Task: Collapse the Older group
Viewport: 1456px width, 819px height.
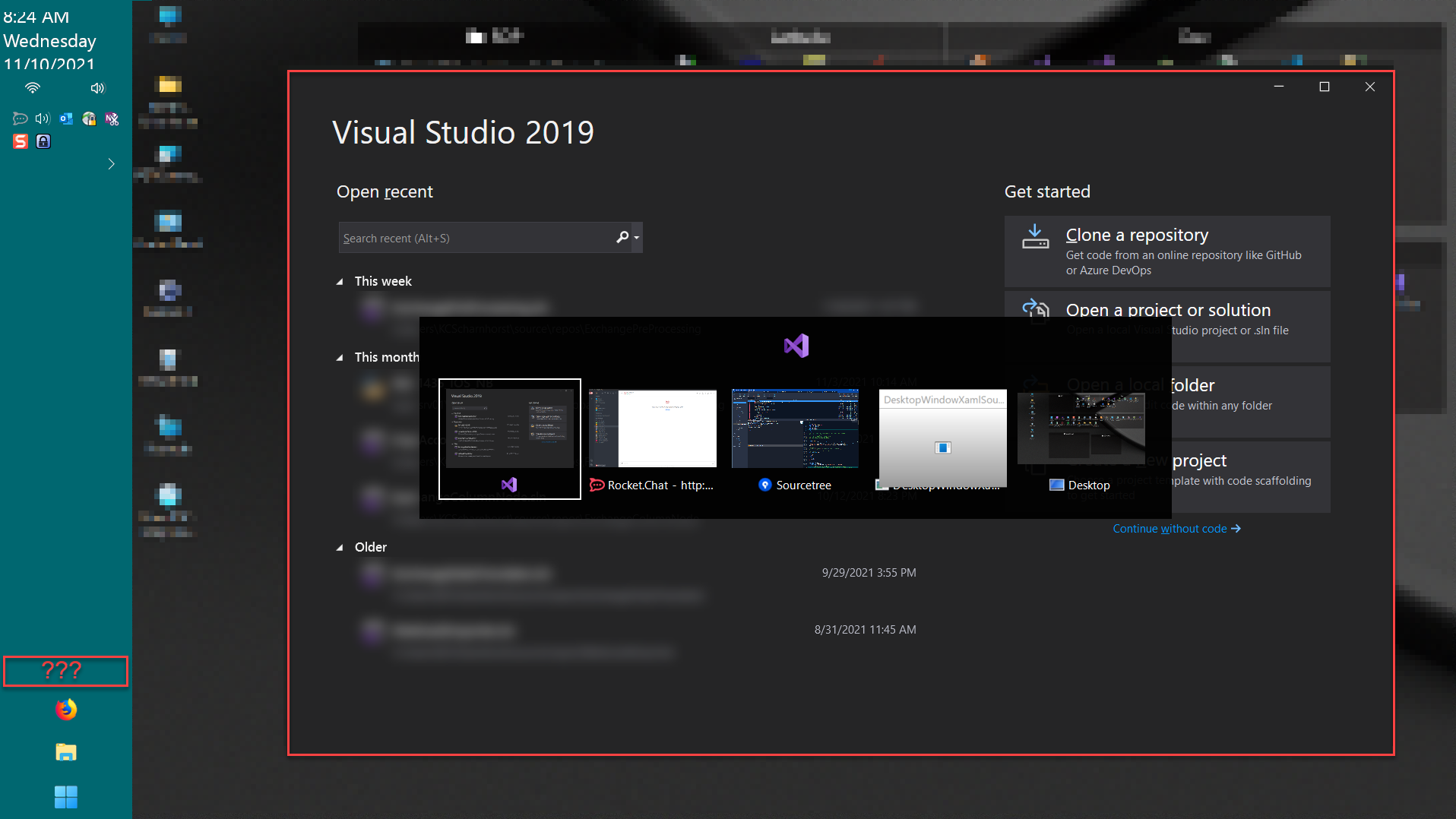Action: (340, 548)
